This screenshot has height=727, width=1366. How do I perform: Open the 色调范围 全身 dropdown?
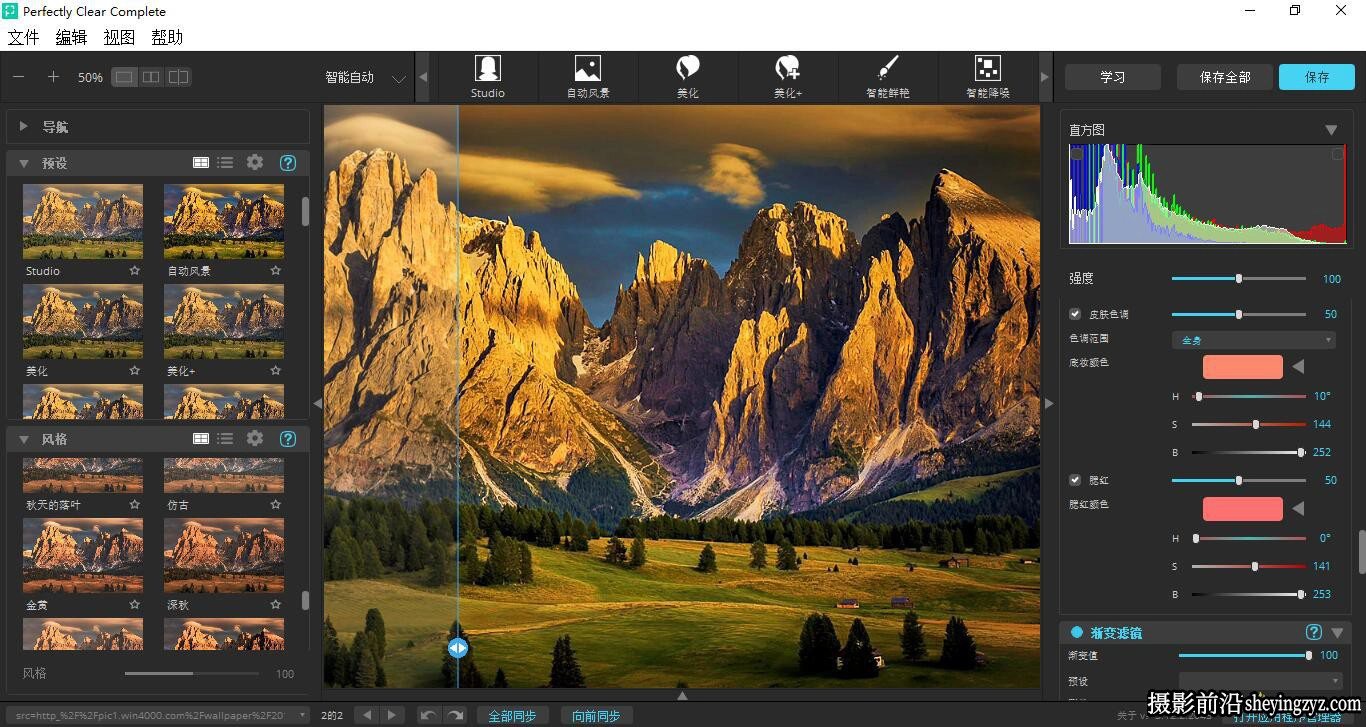tap(1254, 340)
